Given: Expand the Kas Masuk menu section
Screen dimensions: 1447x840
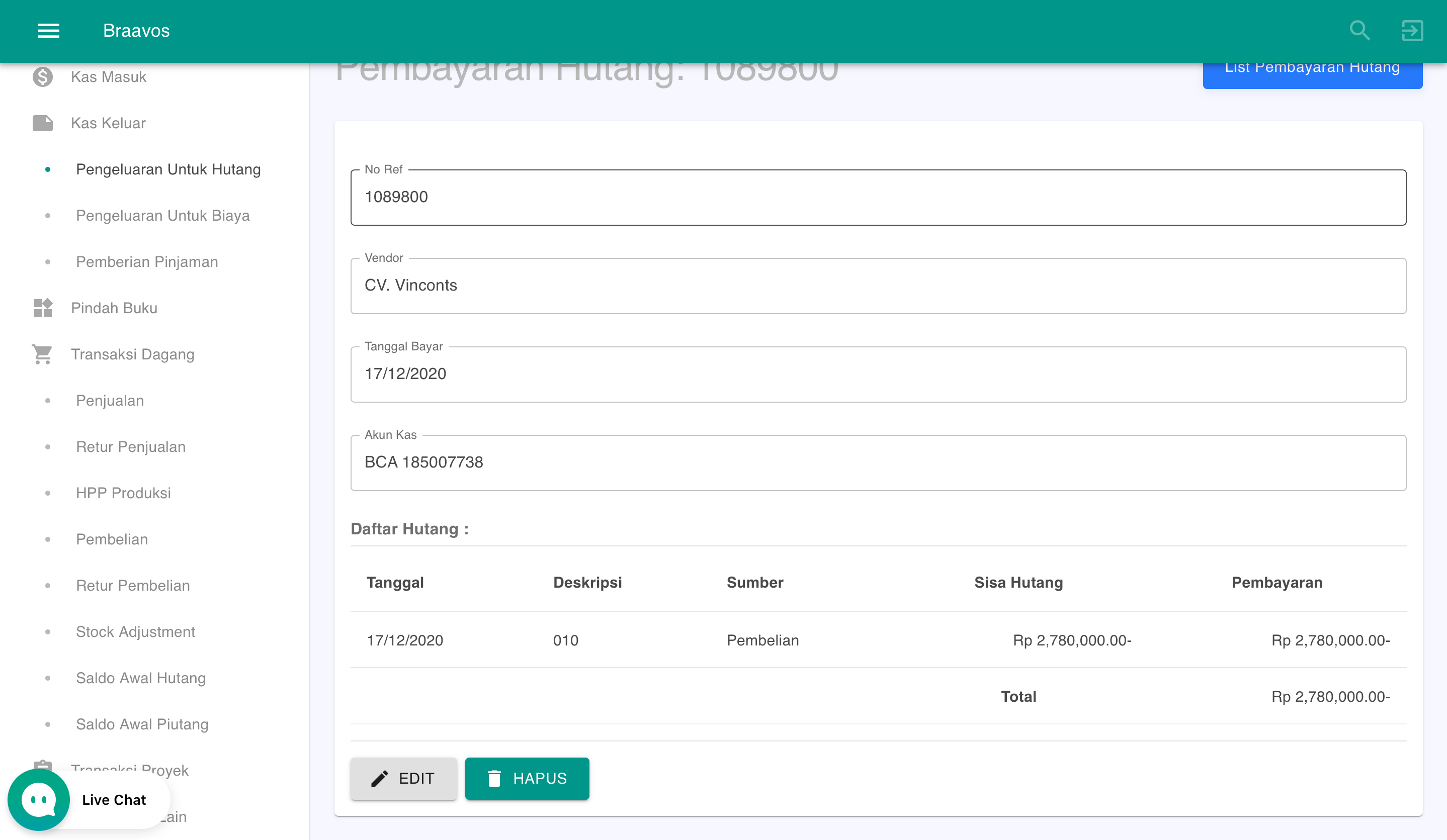Looking at the screenshot, I should 109,77.
